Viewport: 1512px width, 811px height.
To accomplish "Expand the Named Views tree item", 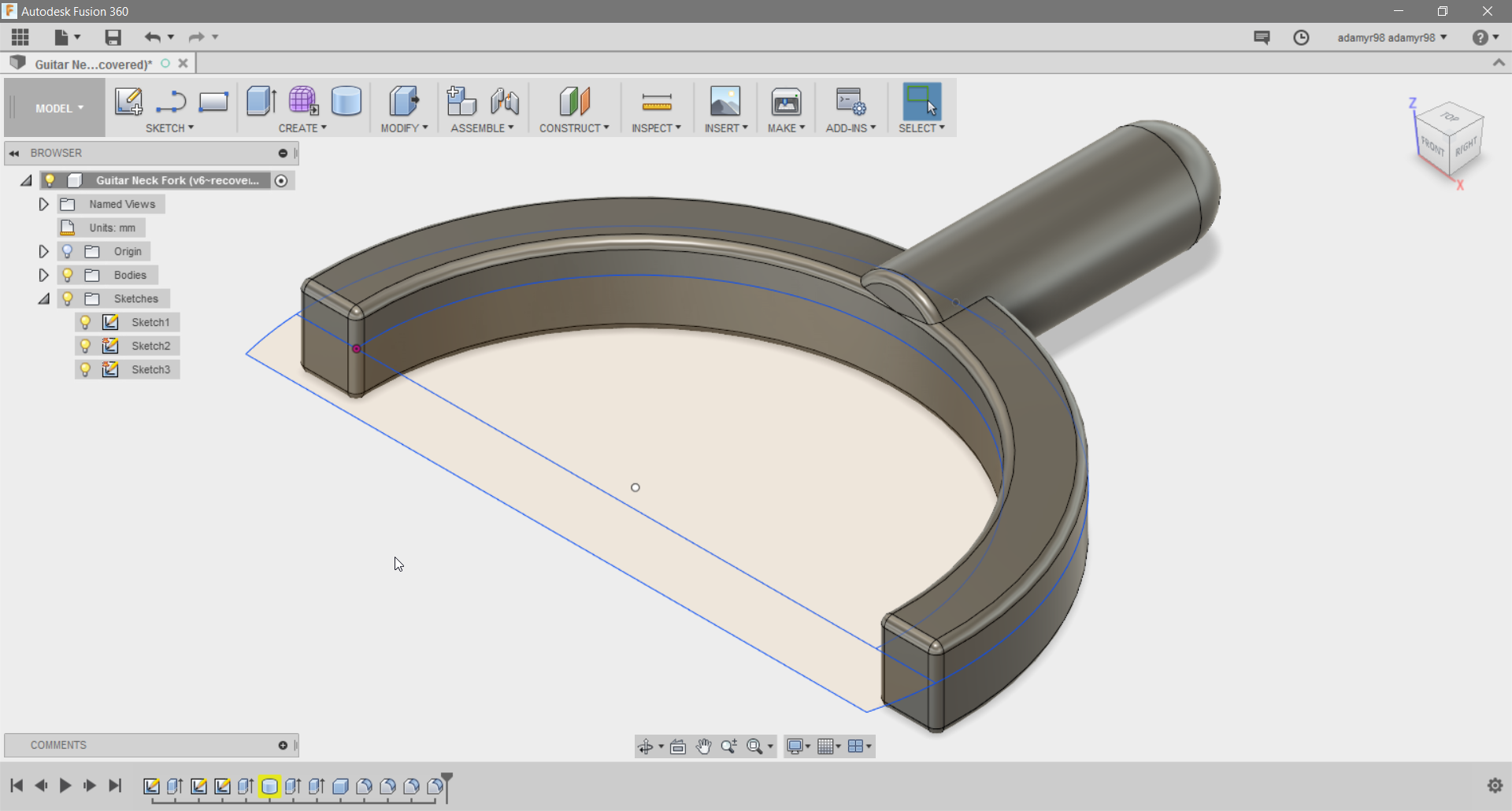I will click(43, 204).
